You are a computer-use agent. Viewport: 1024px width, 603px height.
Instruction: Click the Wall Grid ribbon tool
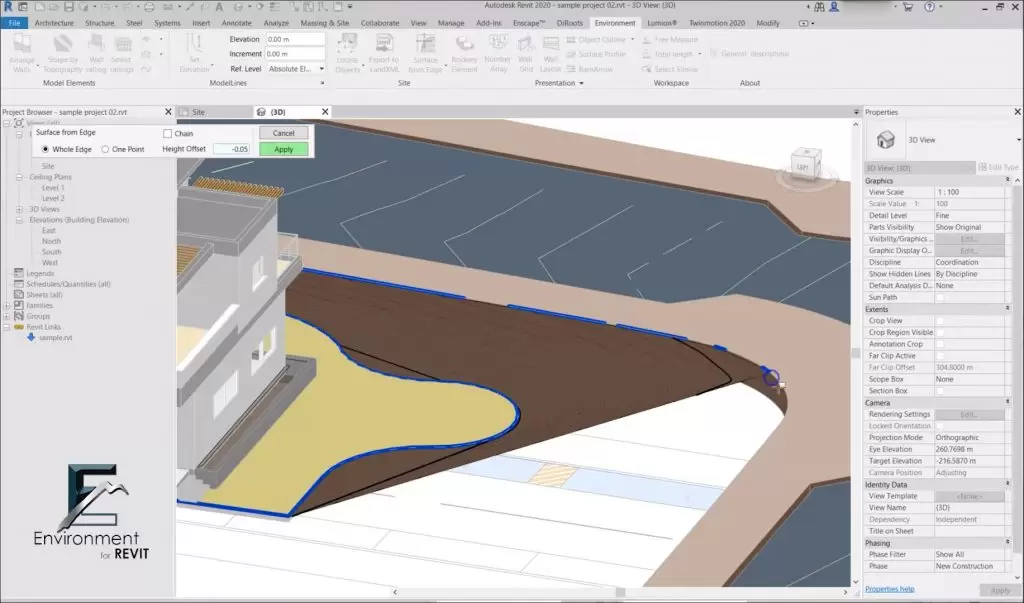pyautogui.click(x=525, y=45)
